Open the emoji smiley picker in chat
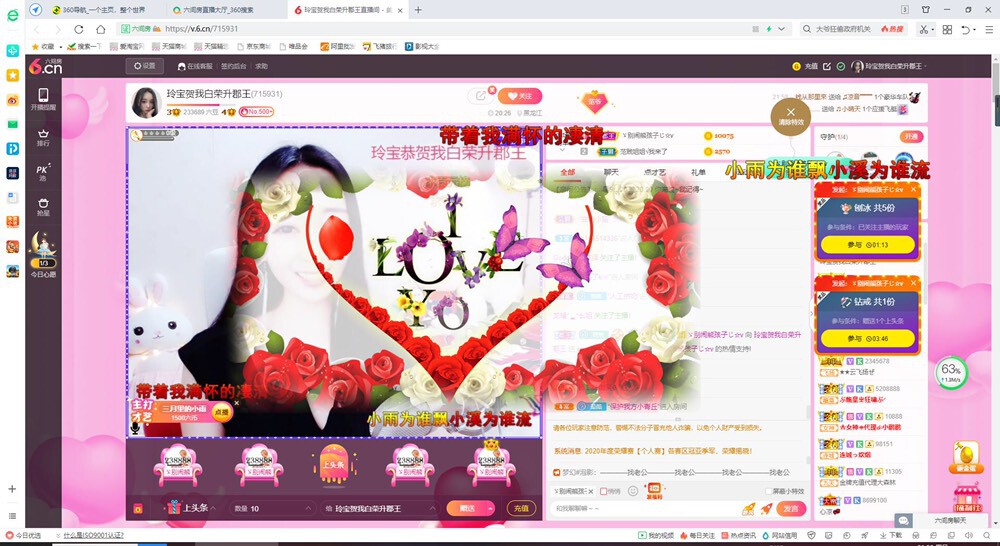The width and height of the screenshot is (1000, 546). point(633,491)
